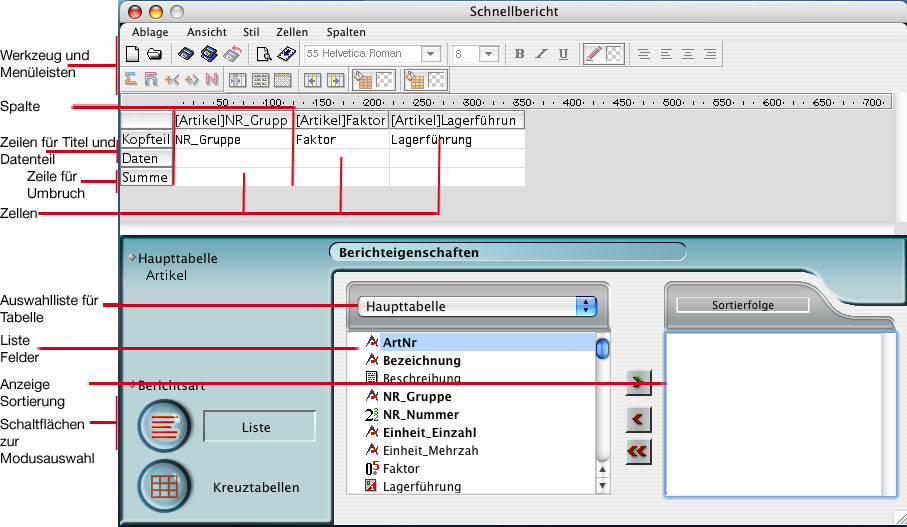907x527 pixels.
Task: Click the Sortierfolge button
Action: coord(742,305)
